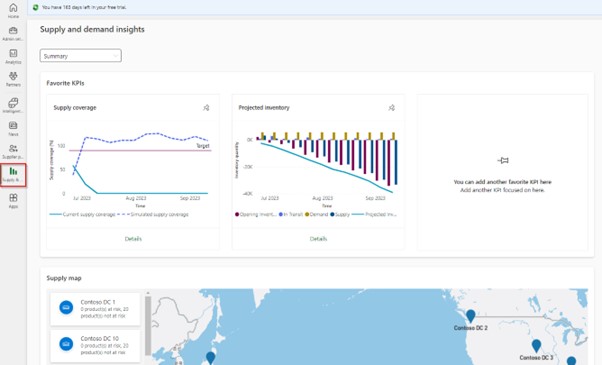
Task: Unpin the Supply coverage KPI
Action: (x=206, y=108)
